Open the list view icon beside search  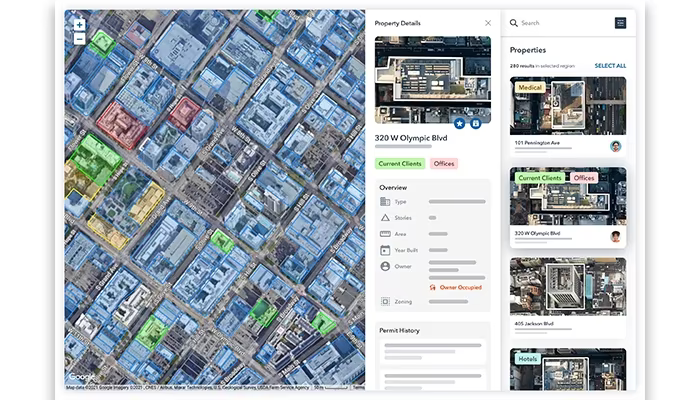[x=620, y=23]
